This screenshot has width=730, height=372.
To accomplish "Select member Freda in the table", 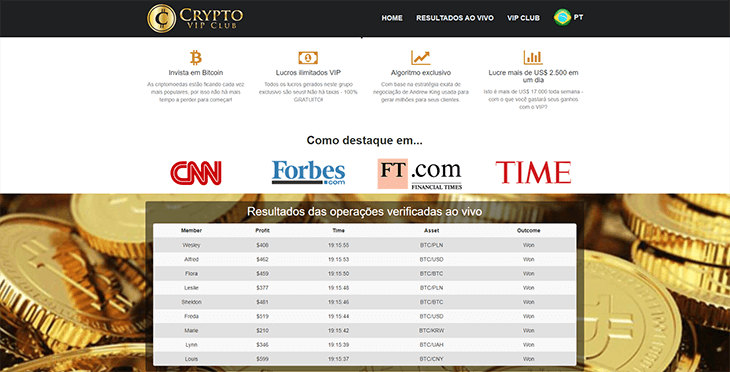I will [x=191, y=317].
